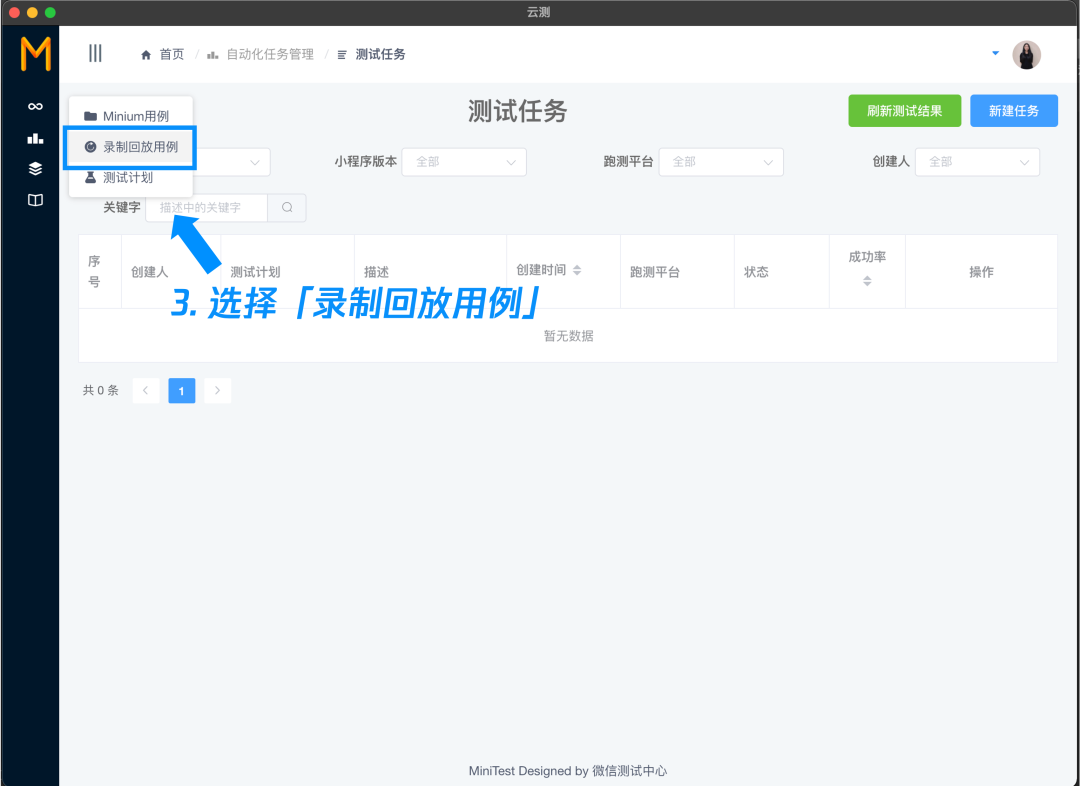Focus the 关键字 search input
This screenshot has width=1080, height=786.
click(x=207, y=207)
